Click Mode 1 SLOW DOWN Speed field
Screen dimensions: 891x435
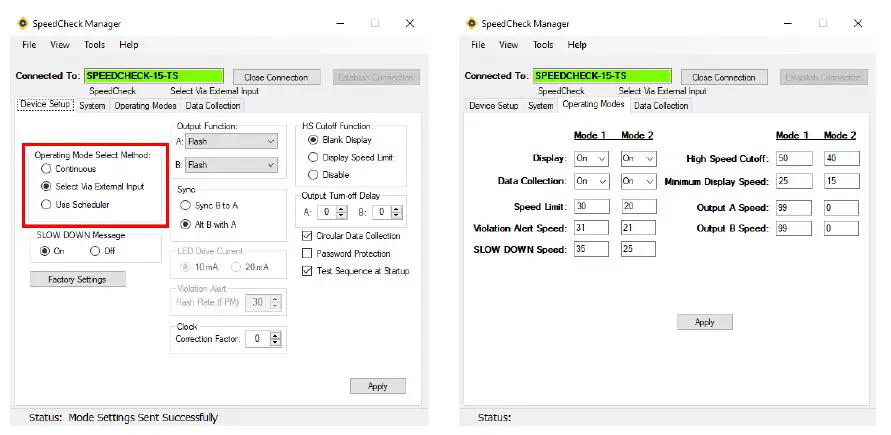pos(591,249)
